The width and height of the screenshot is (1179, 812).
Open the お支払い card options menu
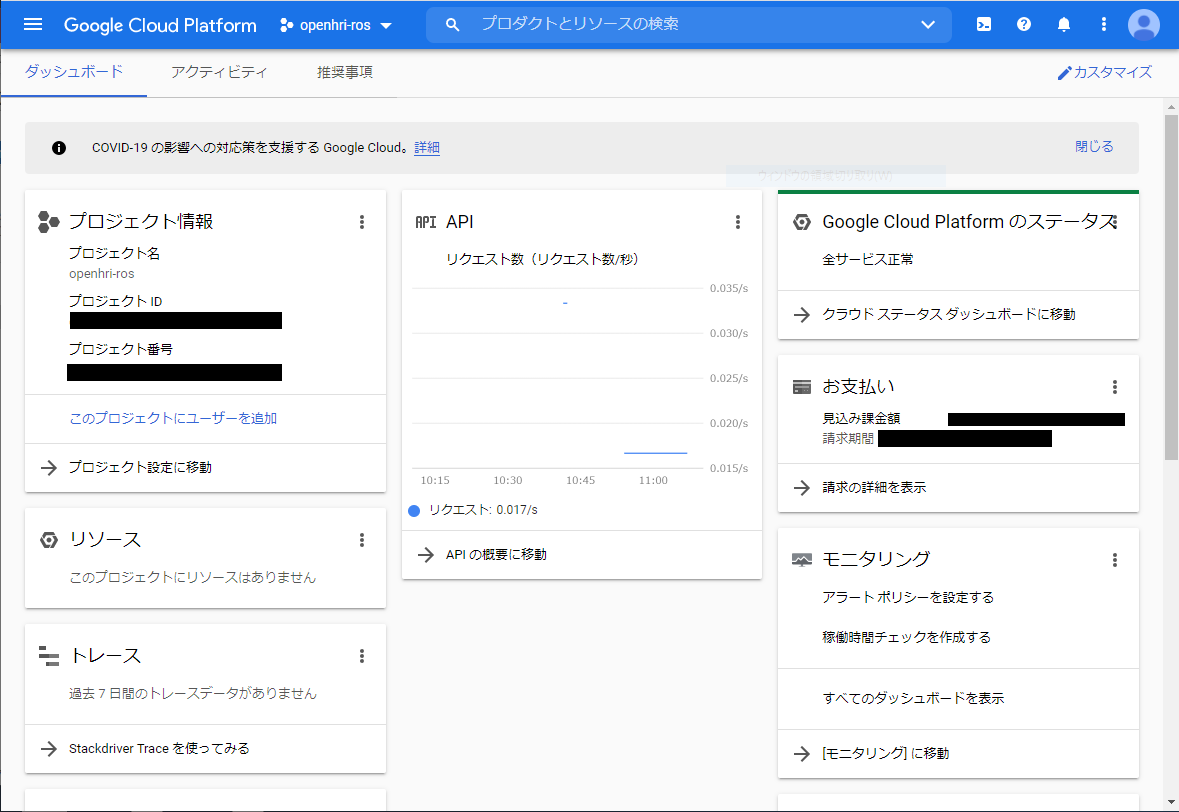coord(1115,387)
